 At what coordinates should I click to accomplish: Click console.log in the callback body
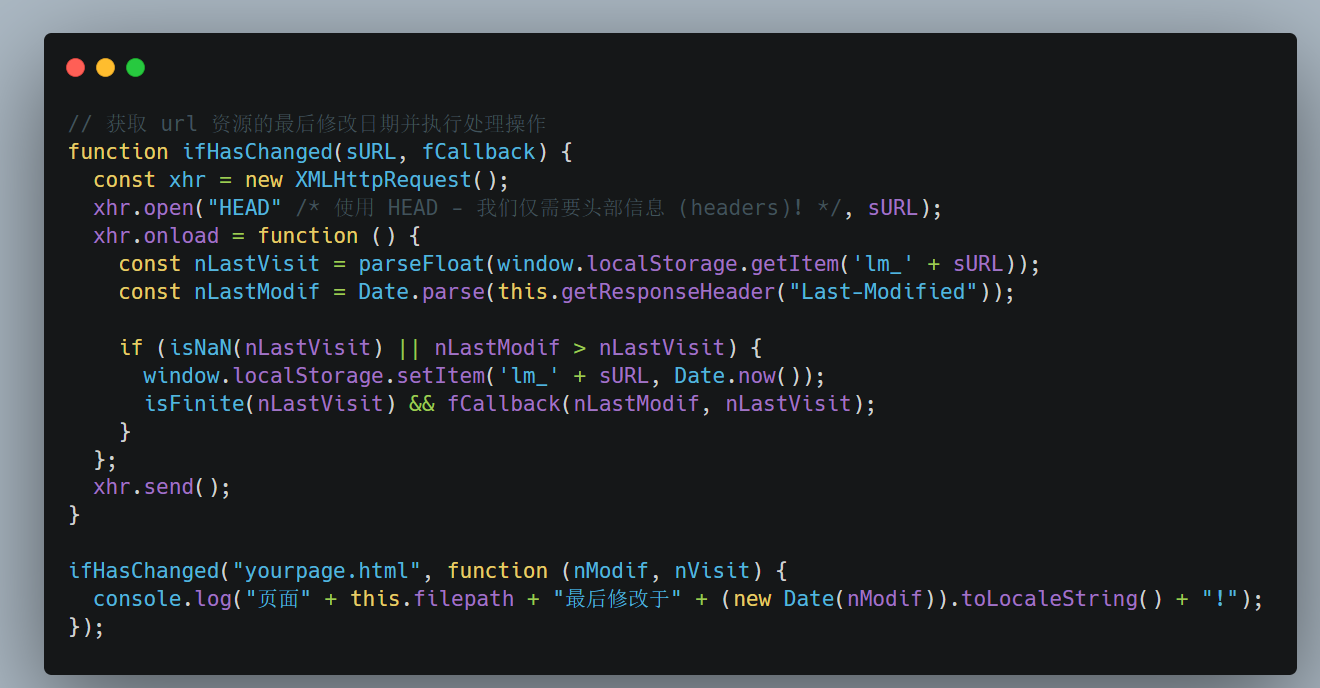point(163,599)
